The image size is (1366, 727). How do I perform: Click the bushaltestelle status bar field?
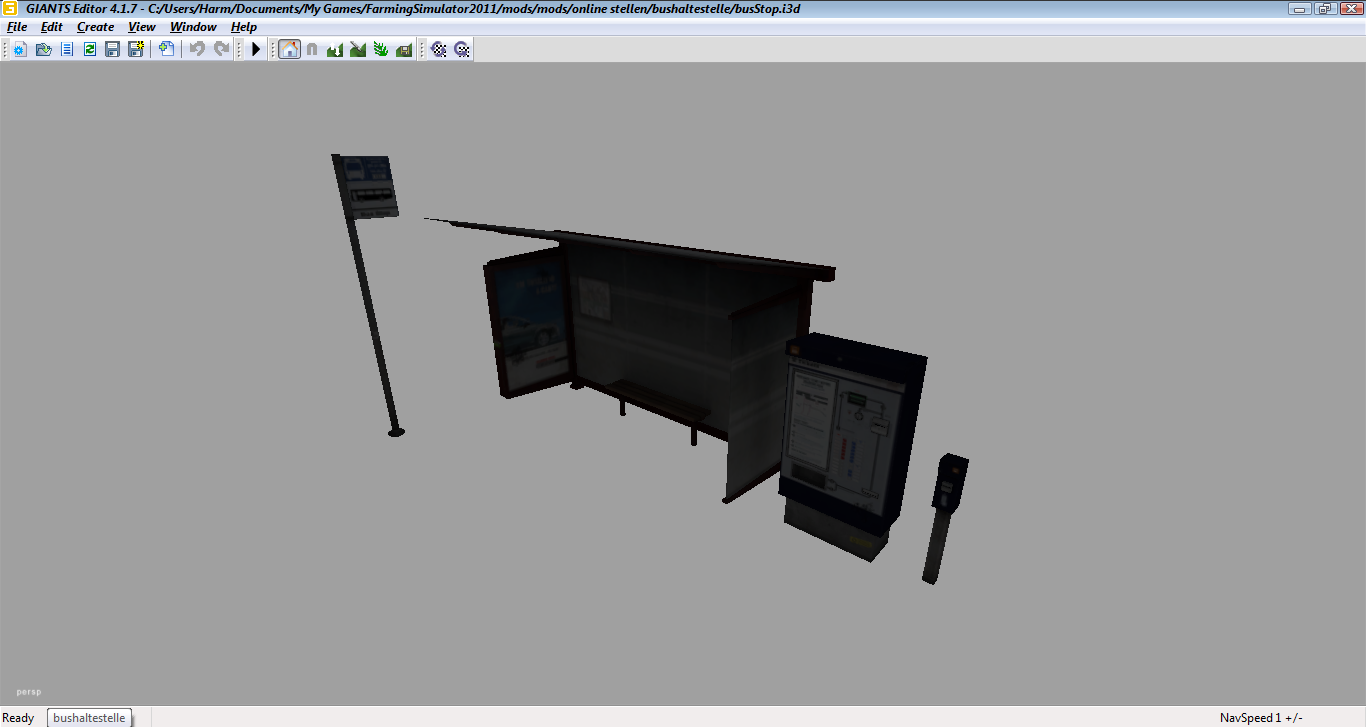click(89, 718)
